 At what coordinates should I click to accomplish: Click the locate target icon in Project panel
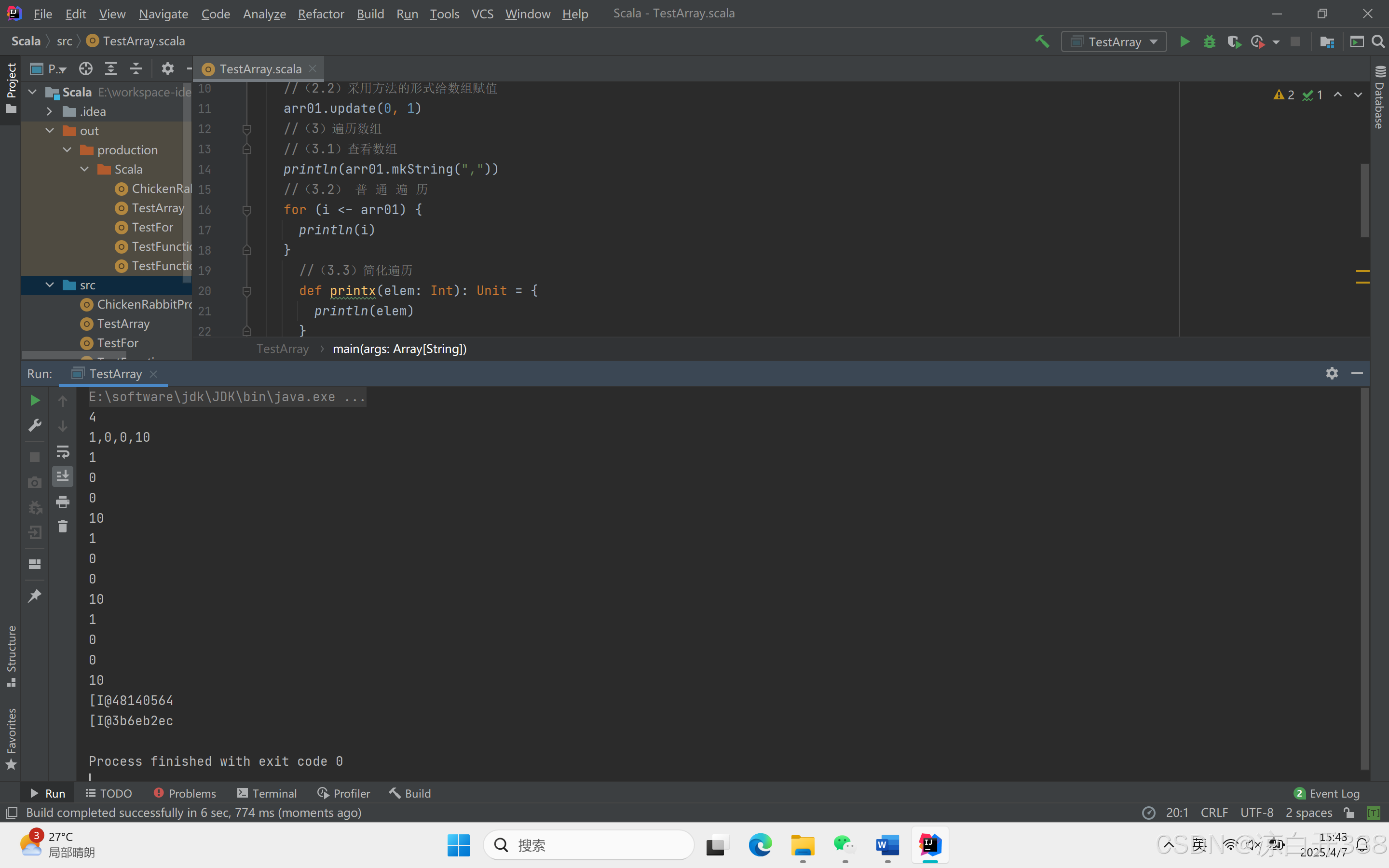click(x=85, y=69)
